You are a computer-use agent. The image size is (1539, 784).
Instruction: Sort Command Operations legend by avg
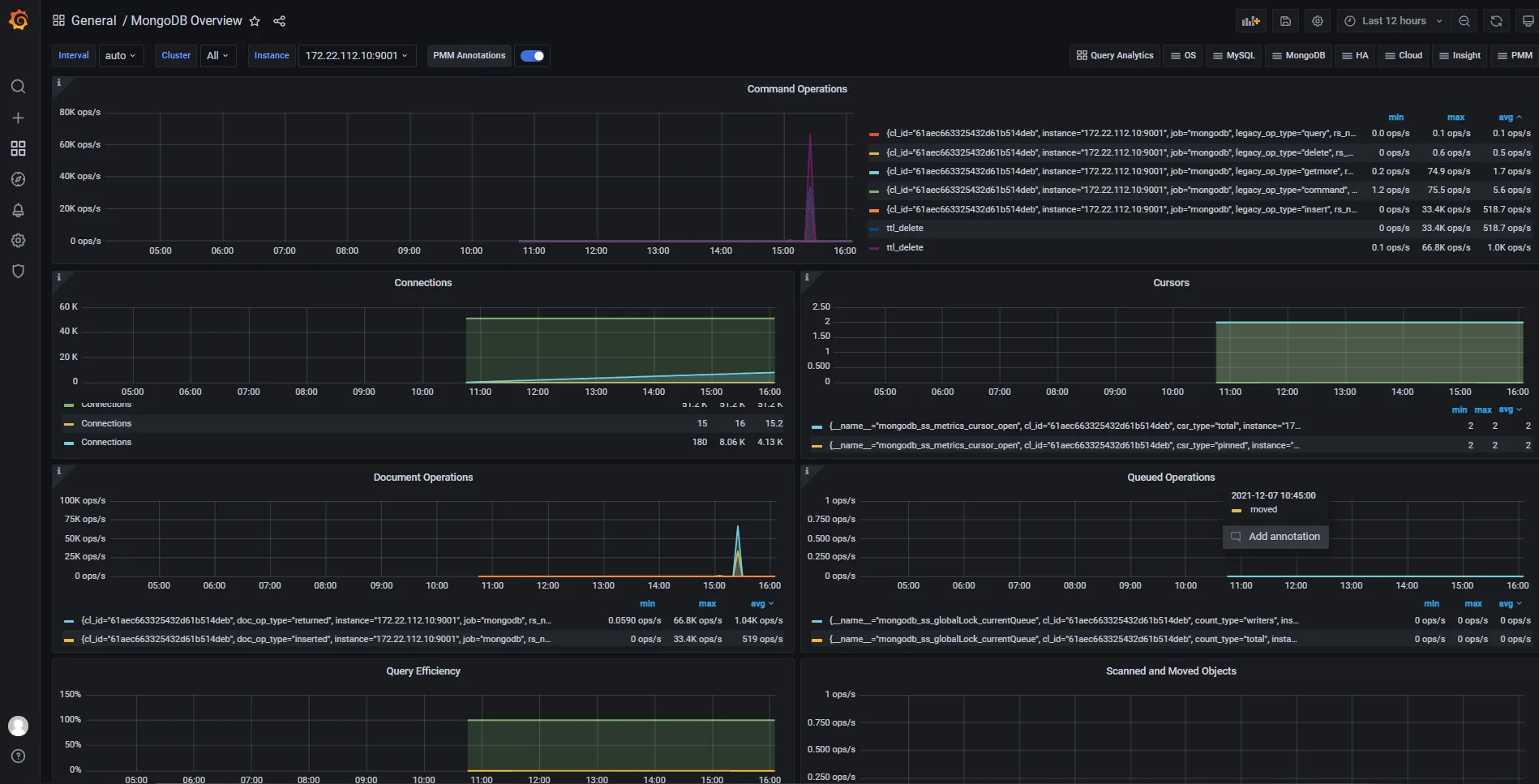[1509, 118]
